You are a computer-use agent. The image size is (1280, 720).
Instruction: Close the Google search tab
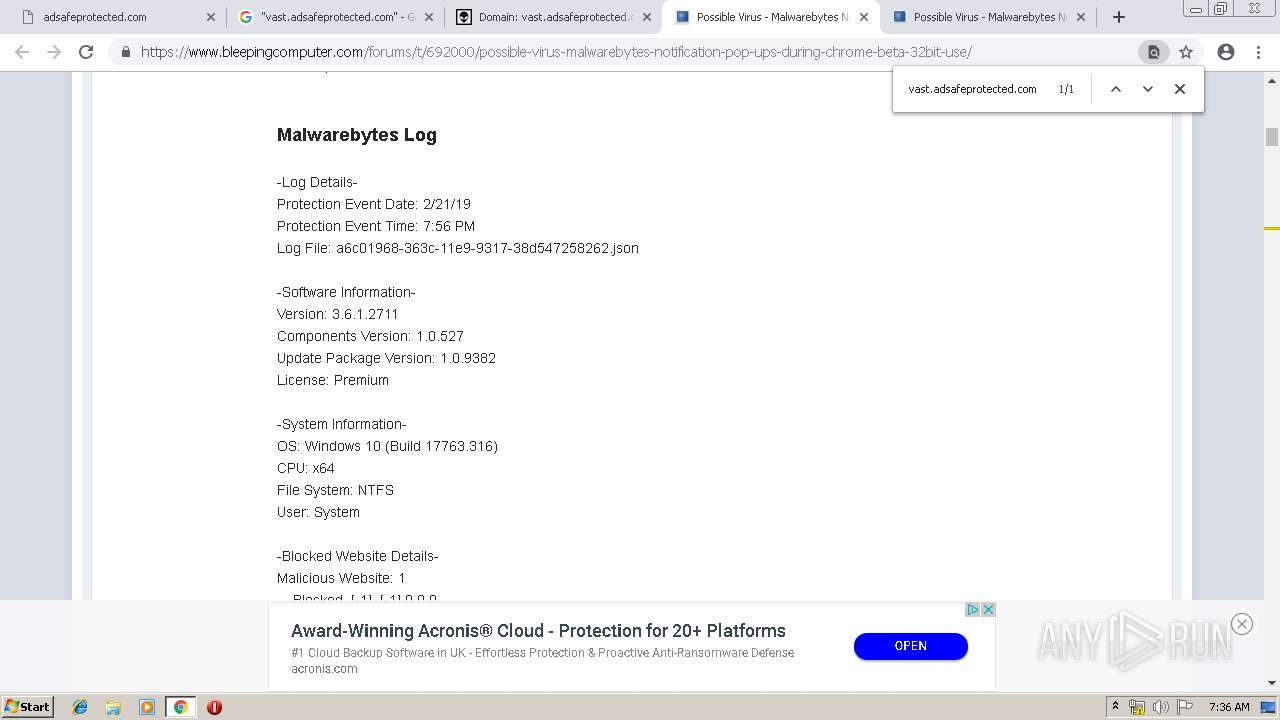428,17
